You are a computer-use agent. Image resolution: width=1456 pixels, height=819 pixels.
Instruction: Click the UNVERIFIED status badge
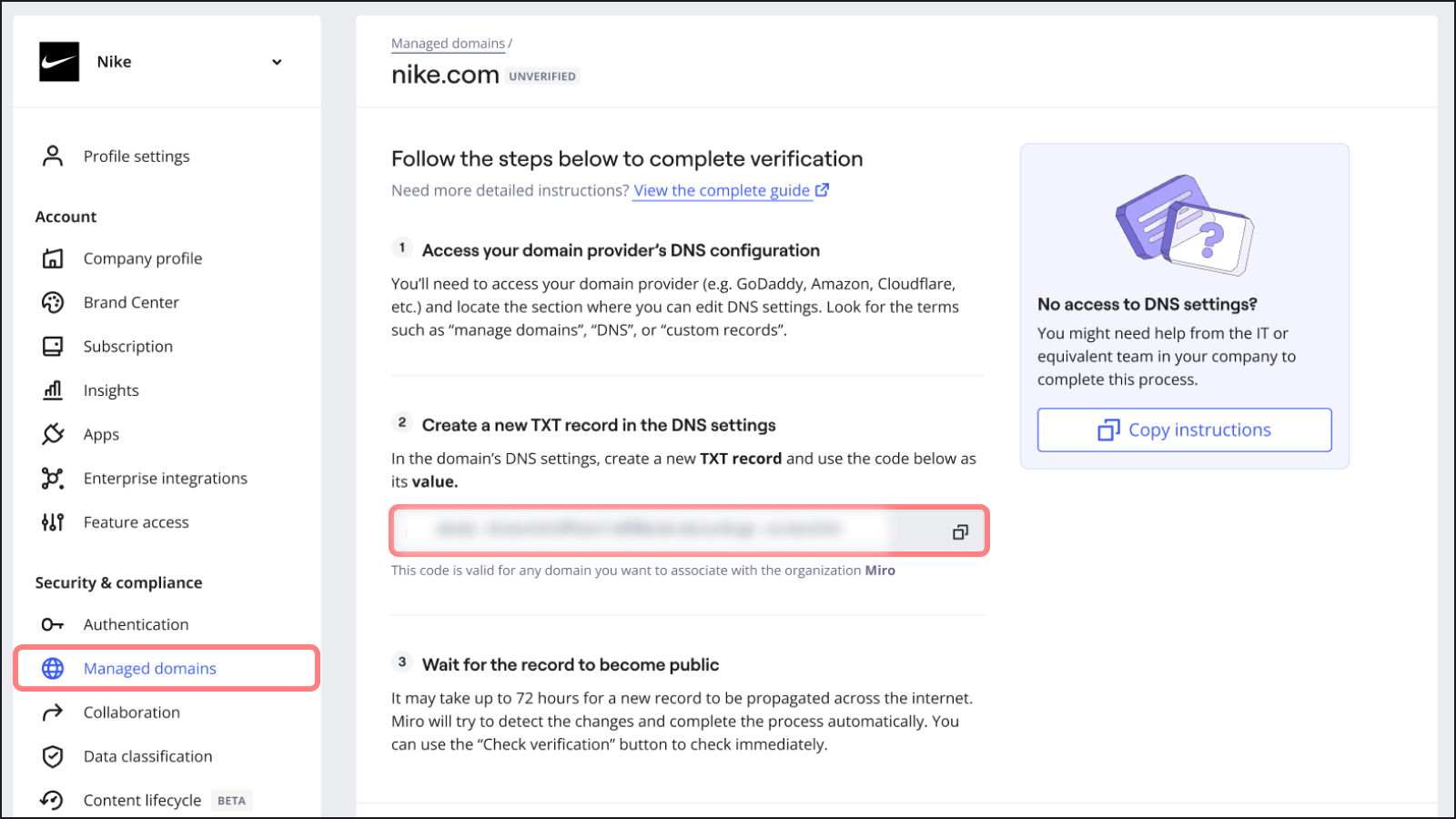tap(543, 76)
